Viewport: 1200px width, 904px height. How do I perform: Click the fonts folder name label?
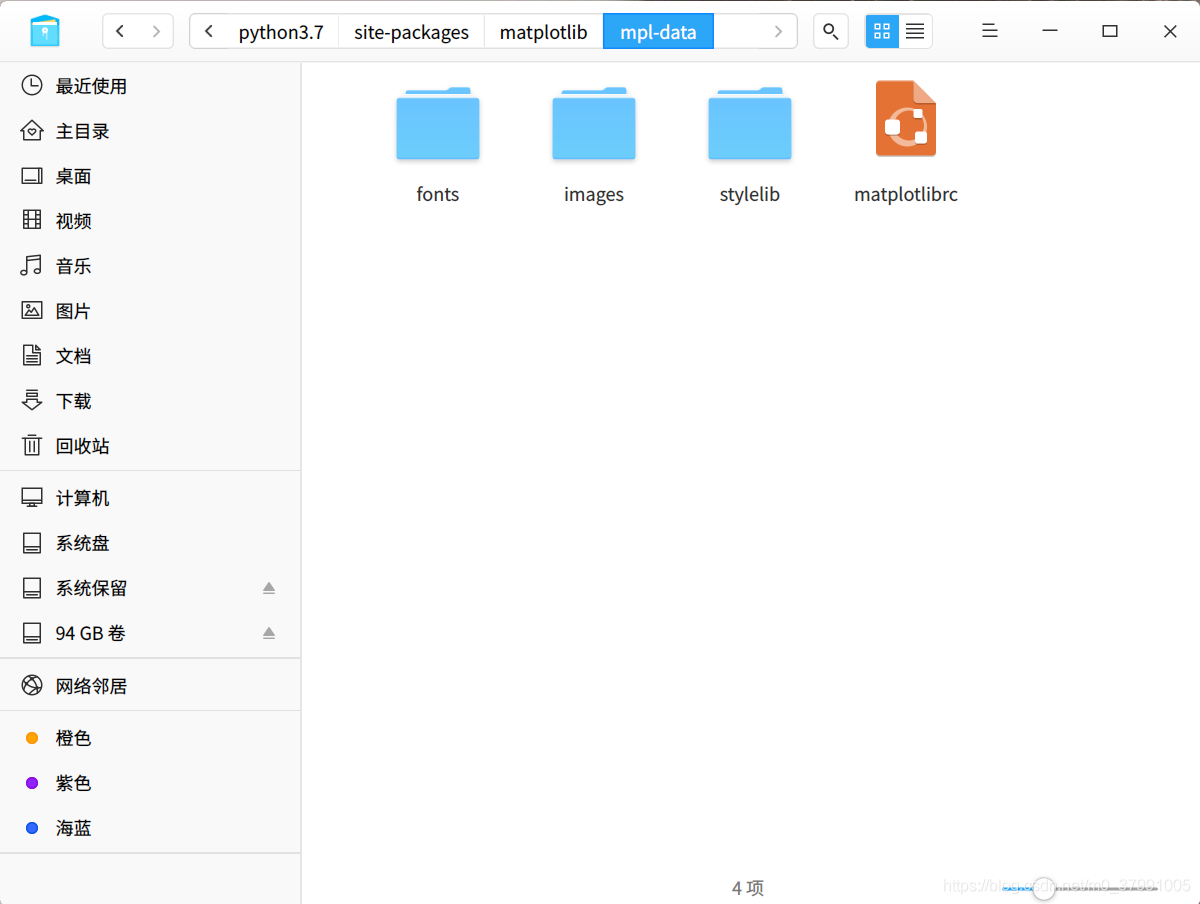438,195
